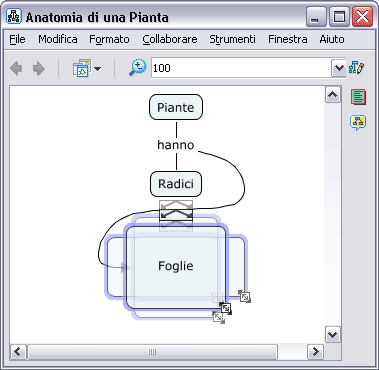Image resolution: width=379 pixels, height=370 pixels.
Task: Open the Formato menu
Action: [109, 39]
